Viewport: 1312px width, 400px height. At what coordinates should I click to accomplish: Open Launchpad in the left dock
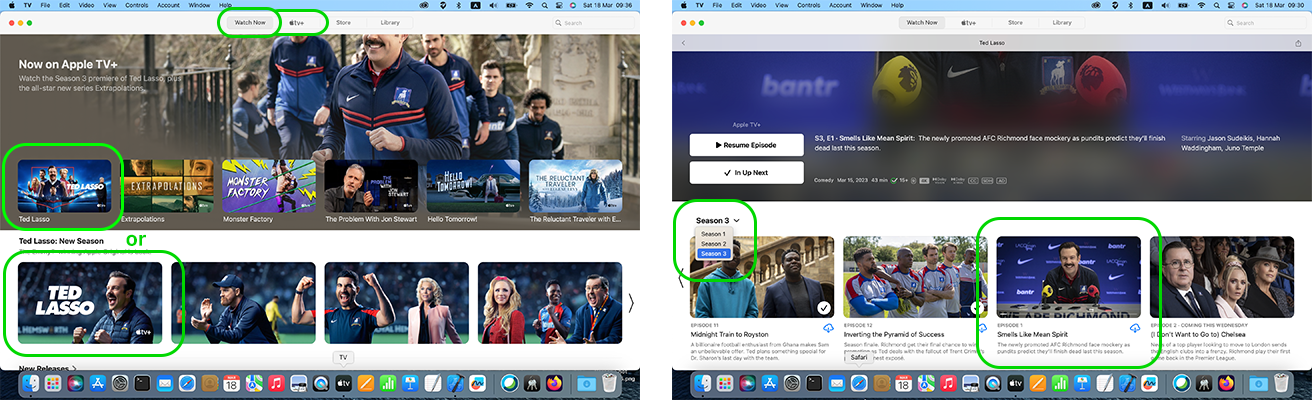point(53,383)
